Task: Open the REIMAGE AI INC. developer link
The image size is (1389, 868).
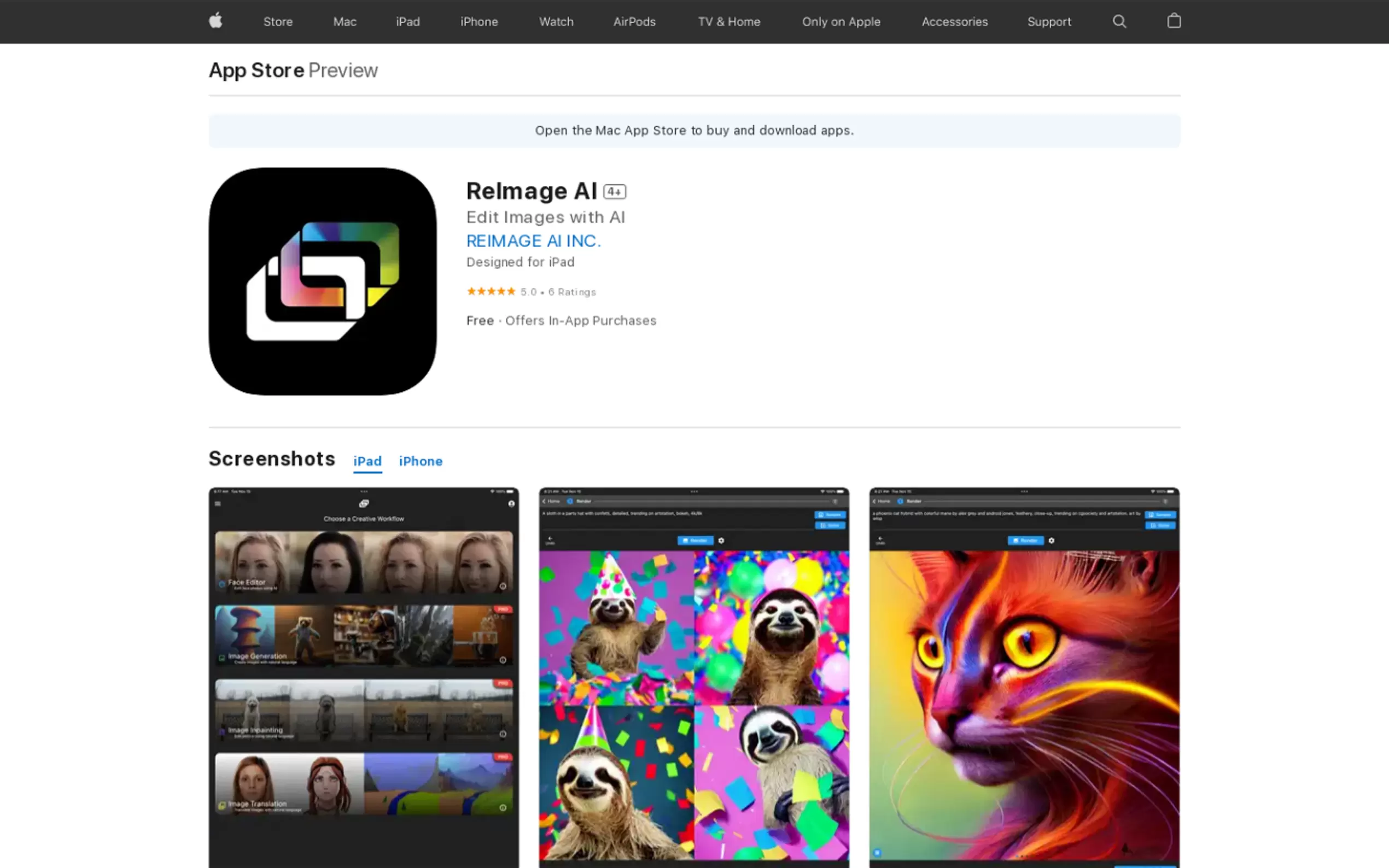Action: click(x=533, y=241)
